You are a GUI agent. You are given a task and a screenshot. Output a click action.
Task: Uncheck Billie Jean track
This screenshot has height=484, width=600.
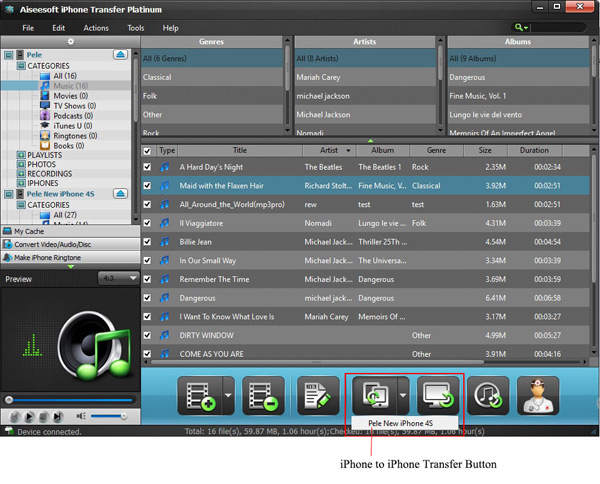click(147, 242)
